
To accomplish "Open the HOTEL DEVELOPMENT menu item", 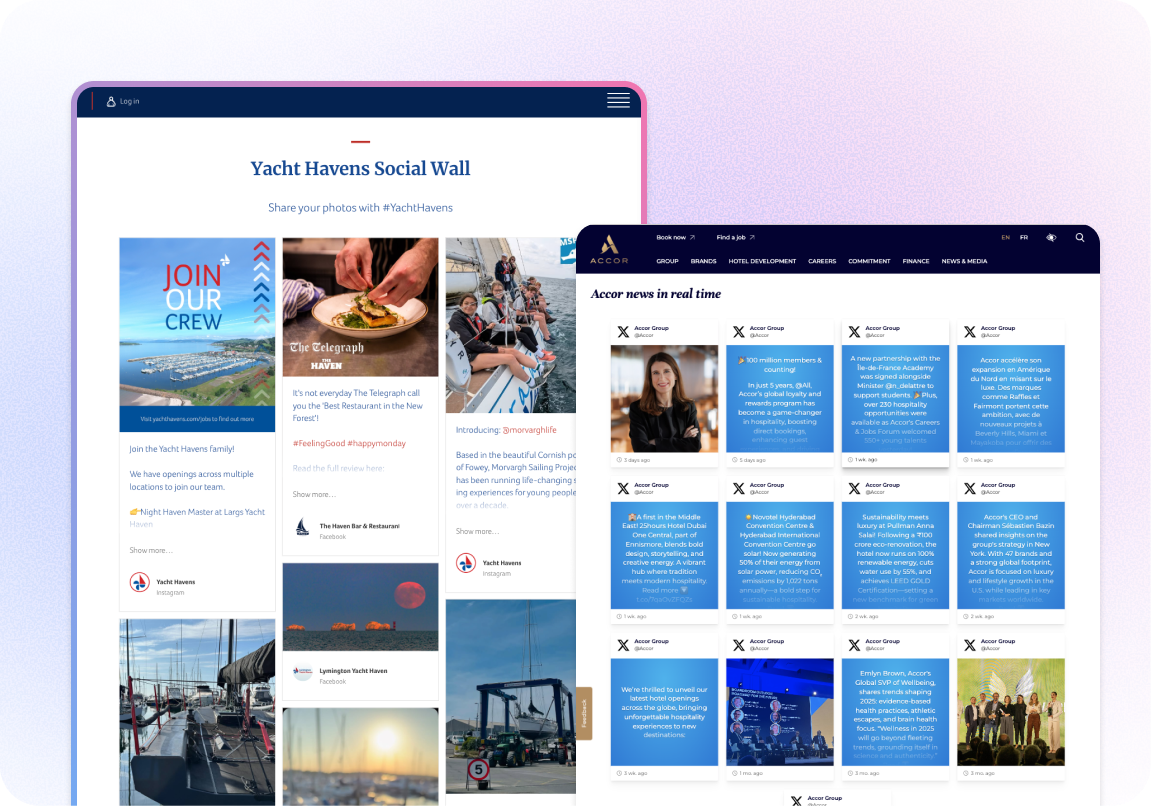I will pos(762,261).
